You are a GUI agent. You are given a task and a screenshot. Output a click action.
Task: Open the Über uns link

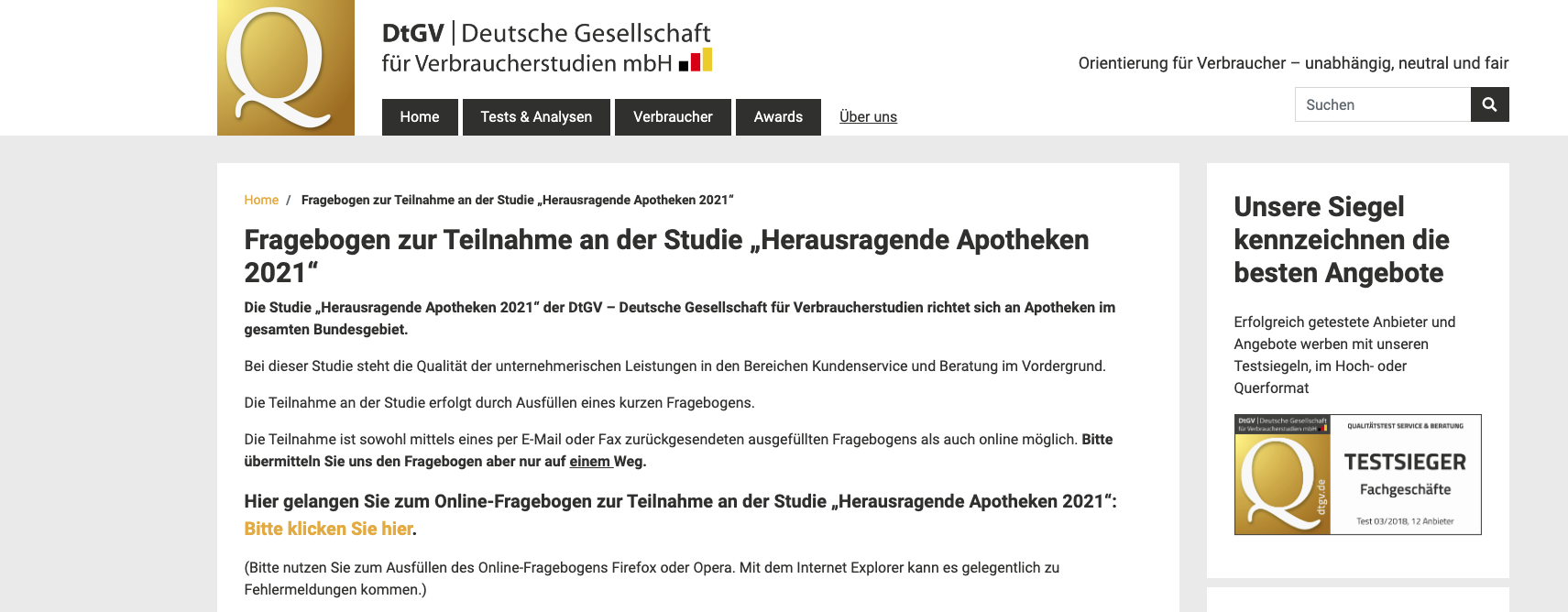tap(868, 117)
